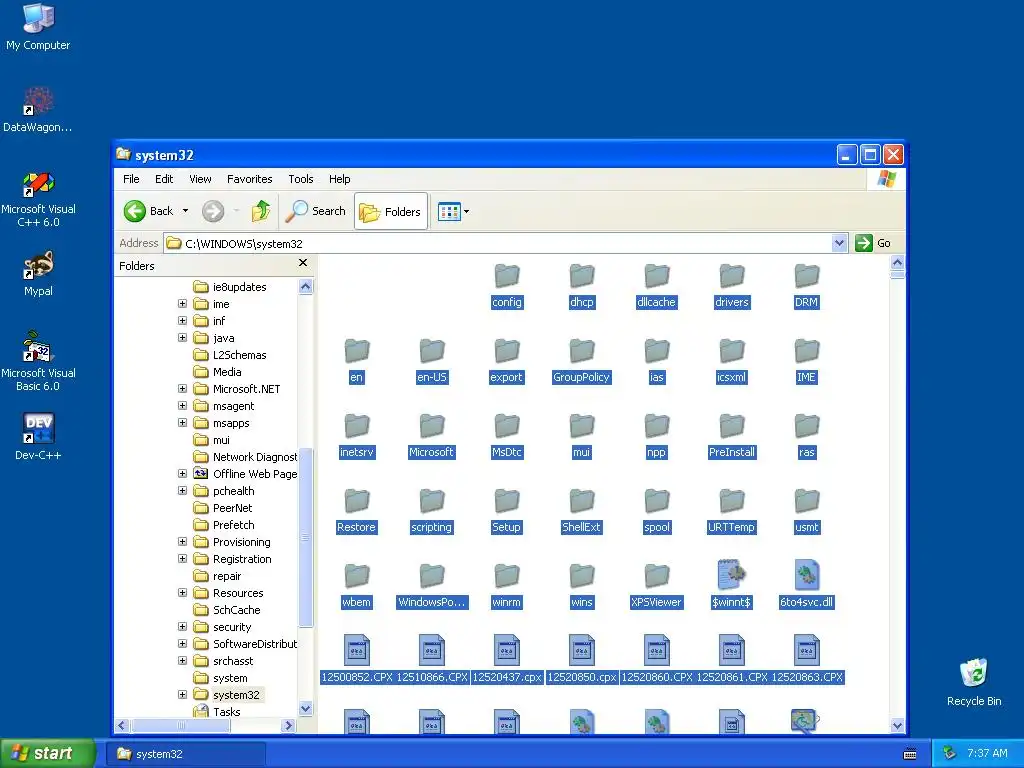
Task: Select the Media folder in tree
Action: (217, 372)
